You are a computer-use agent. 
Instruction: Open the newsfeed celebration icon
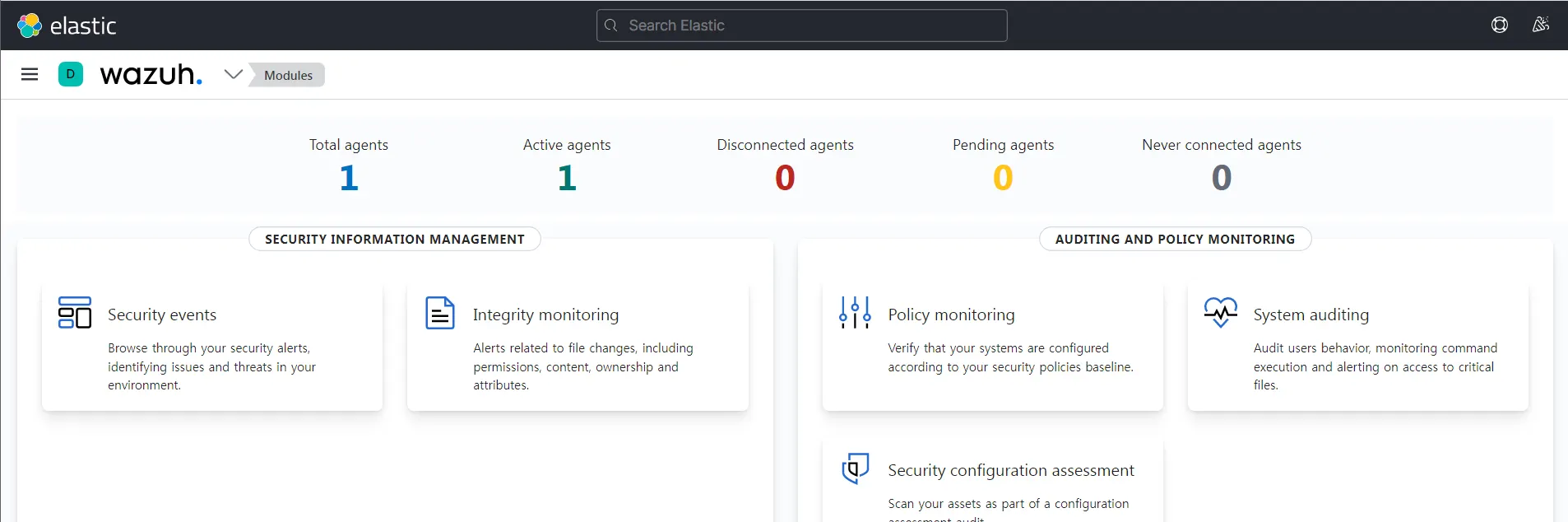click(1540, 26)
